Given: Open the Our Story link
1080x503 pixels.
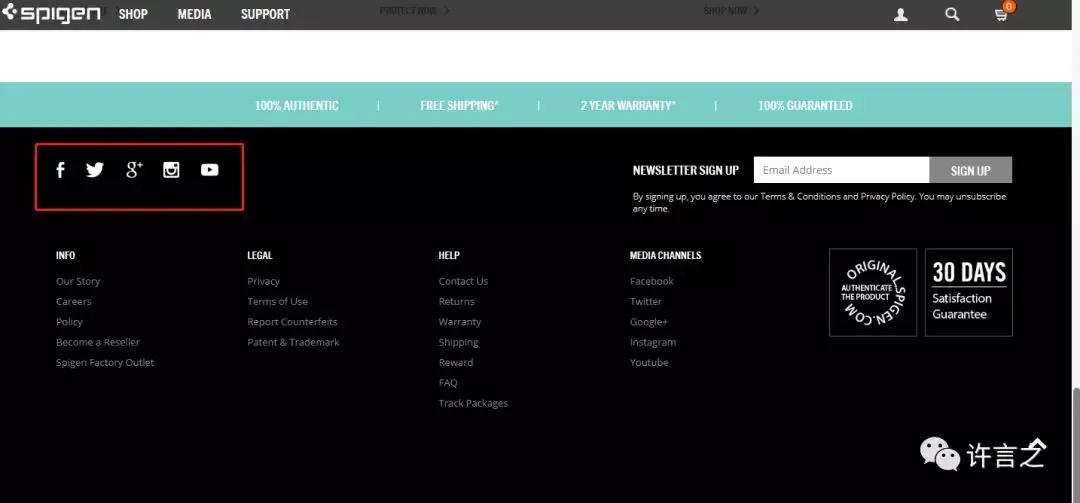Looking at the screenshot, I should (x=78, y=282).
